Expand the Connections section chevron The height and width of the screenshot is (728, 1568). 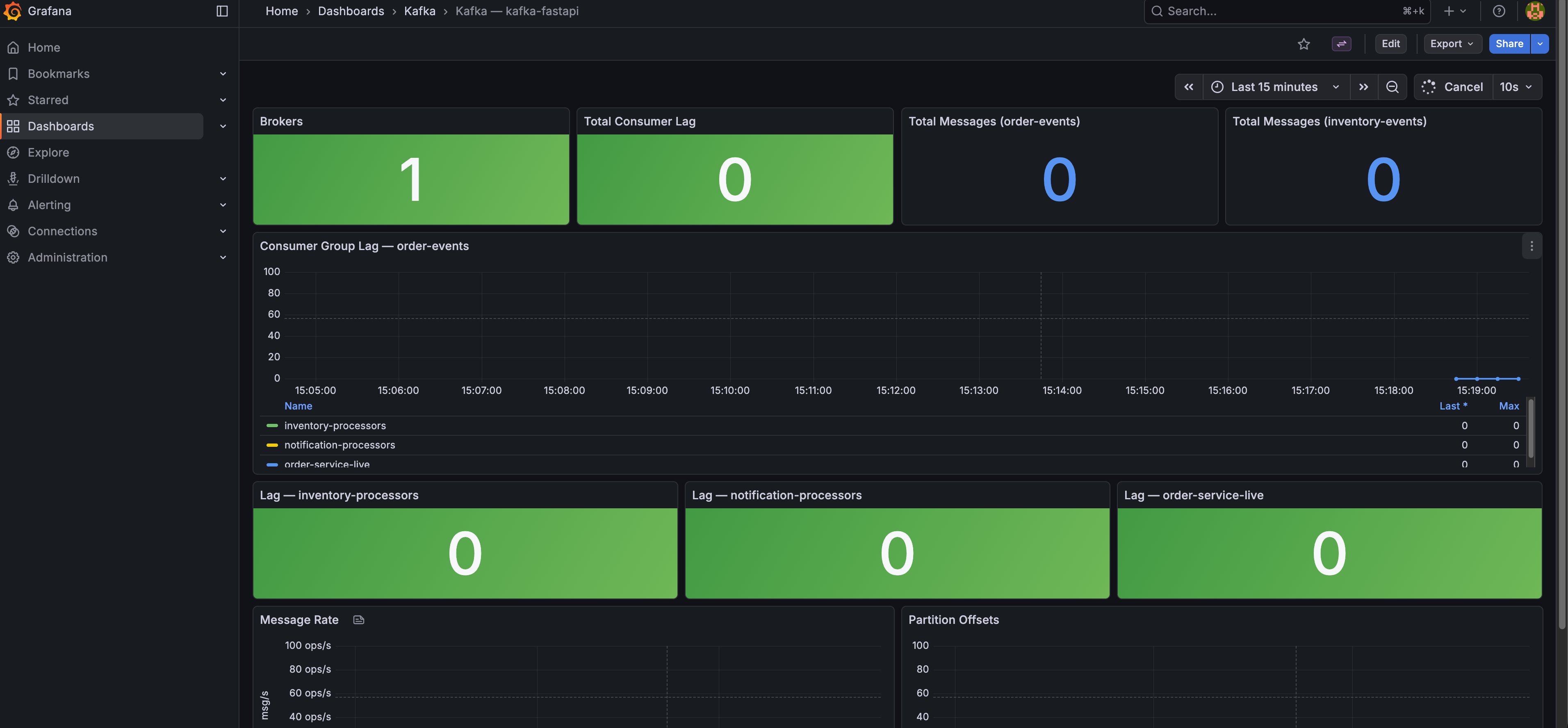(x=223, y=231)
